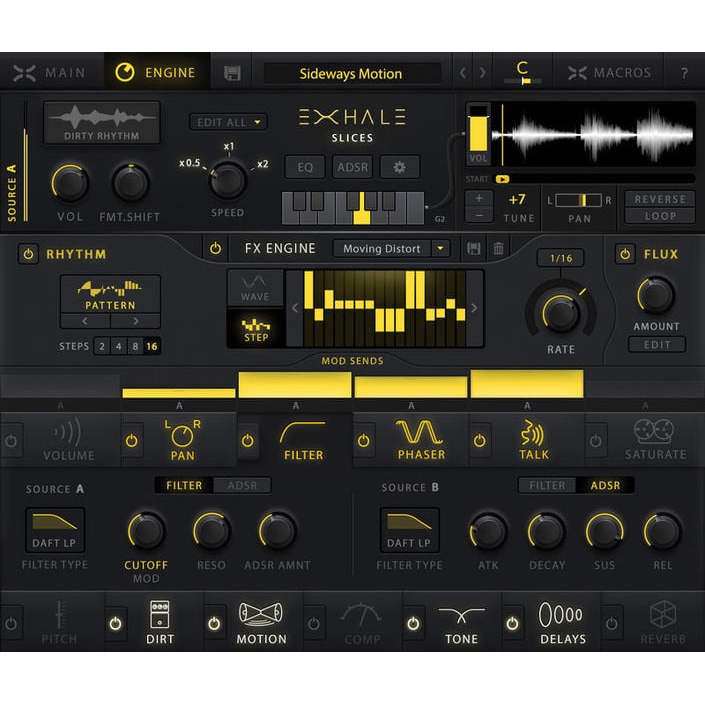Open the Motion effect module
Viewport: 705px width, 705px height.
(261, 622)
